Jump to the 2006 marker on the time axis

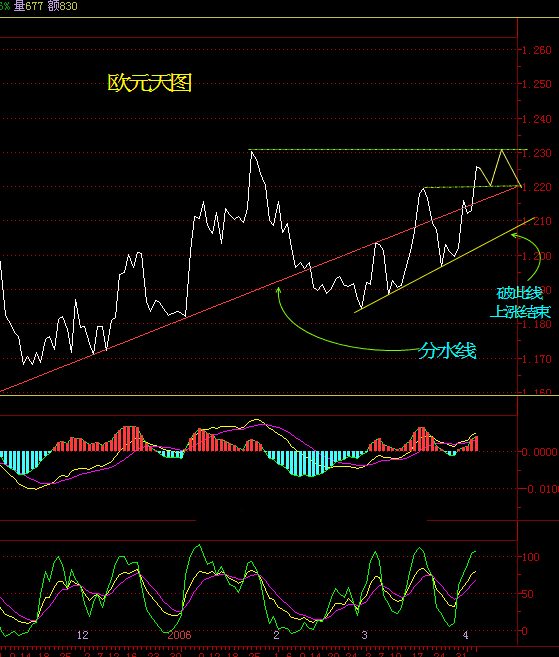point(179,635)
